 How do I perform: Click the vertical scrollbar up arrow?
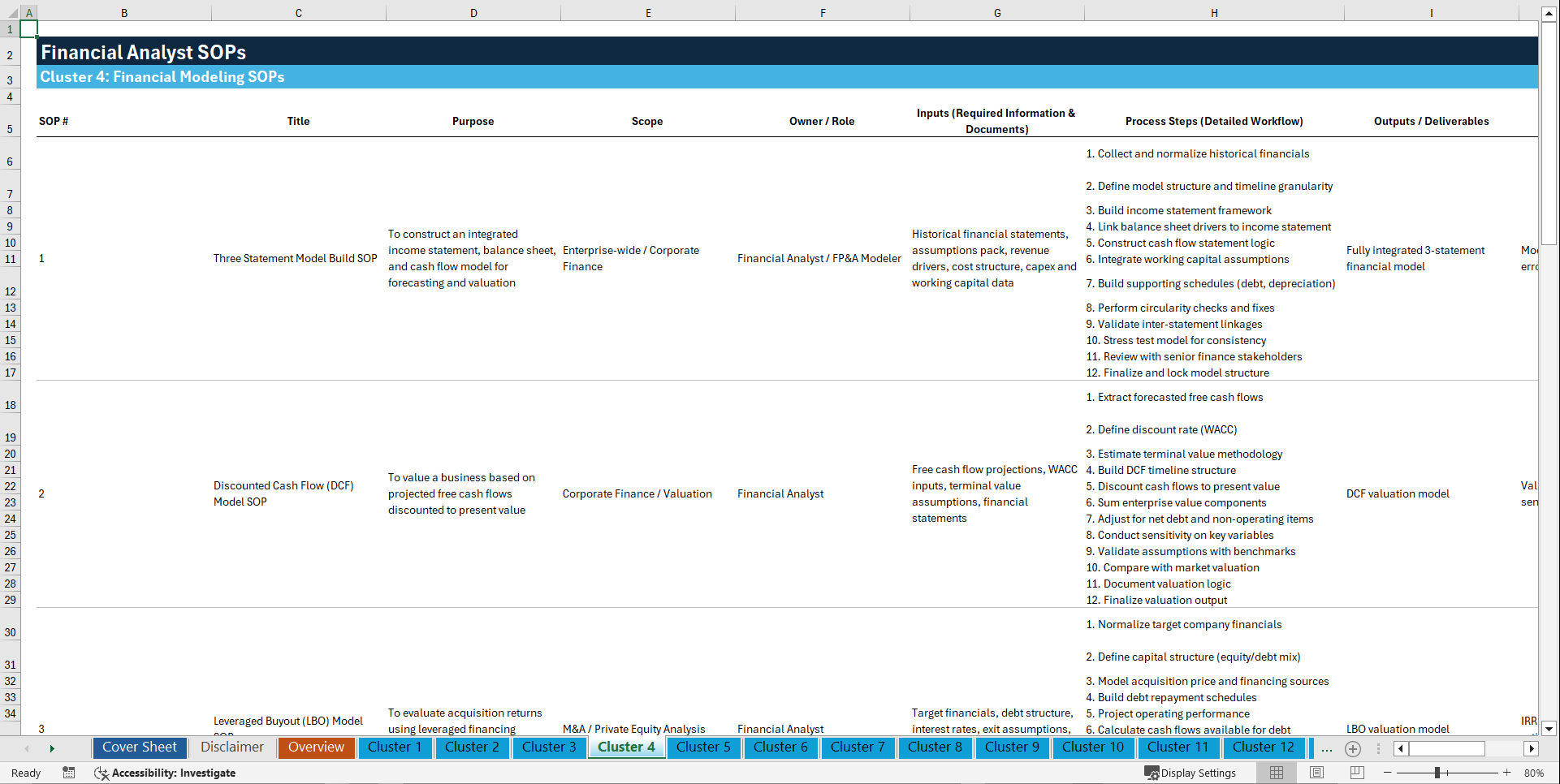pyautogui.click(x=1549, y=12)
